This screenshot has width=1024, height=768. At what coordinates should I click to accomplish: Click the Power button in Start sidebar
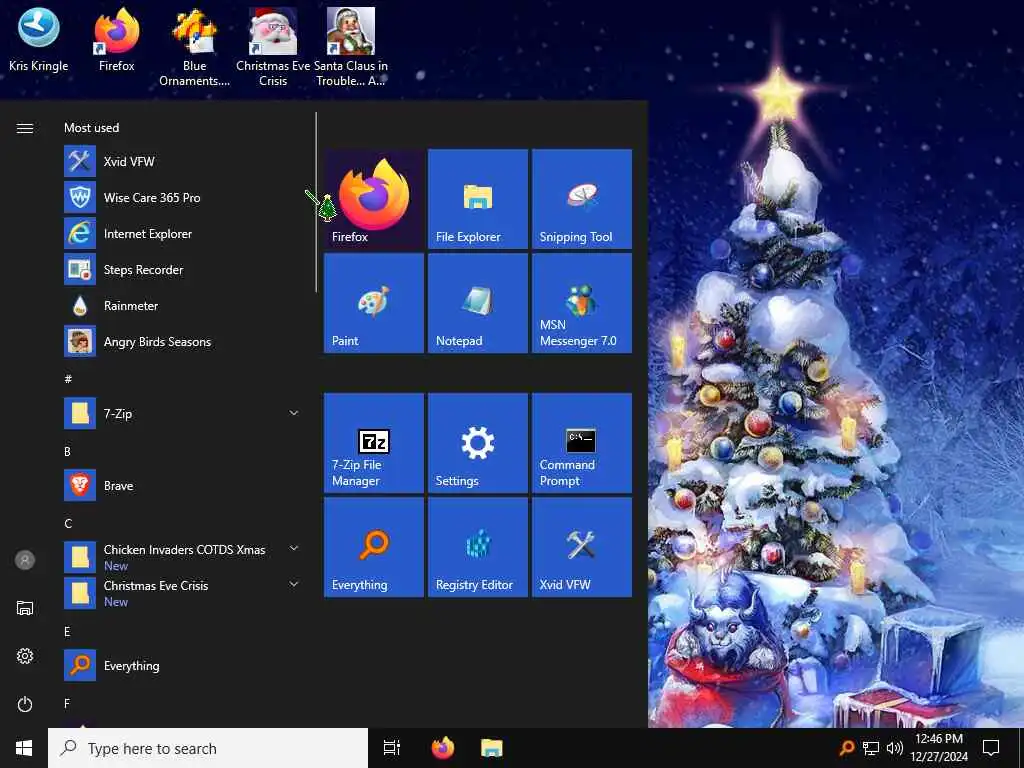click(x=25, y=704)
